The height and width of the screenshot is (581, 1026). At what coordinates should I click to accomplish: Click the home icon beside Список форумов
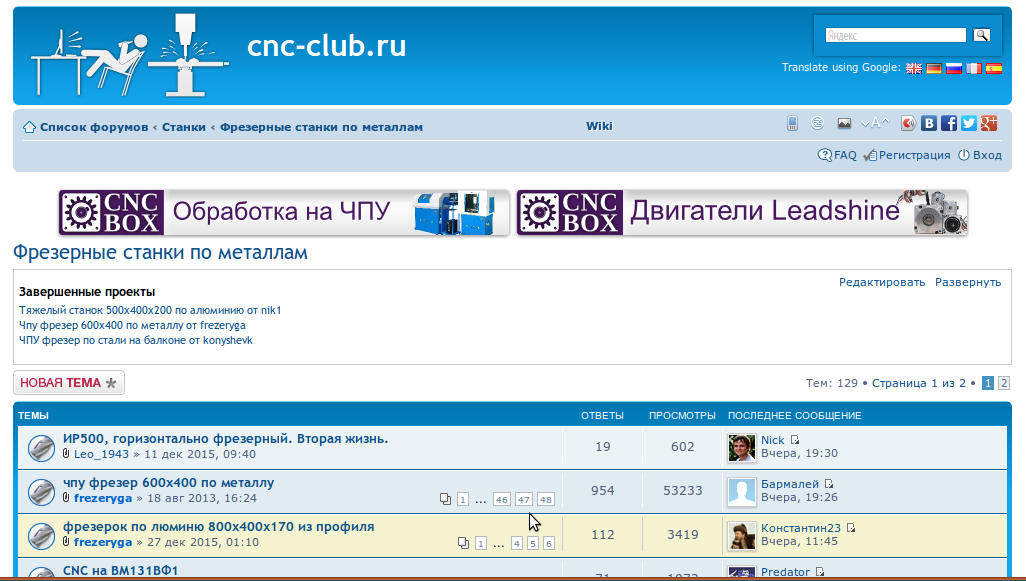click(29, 127)
